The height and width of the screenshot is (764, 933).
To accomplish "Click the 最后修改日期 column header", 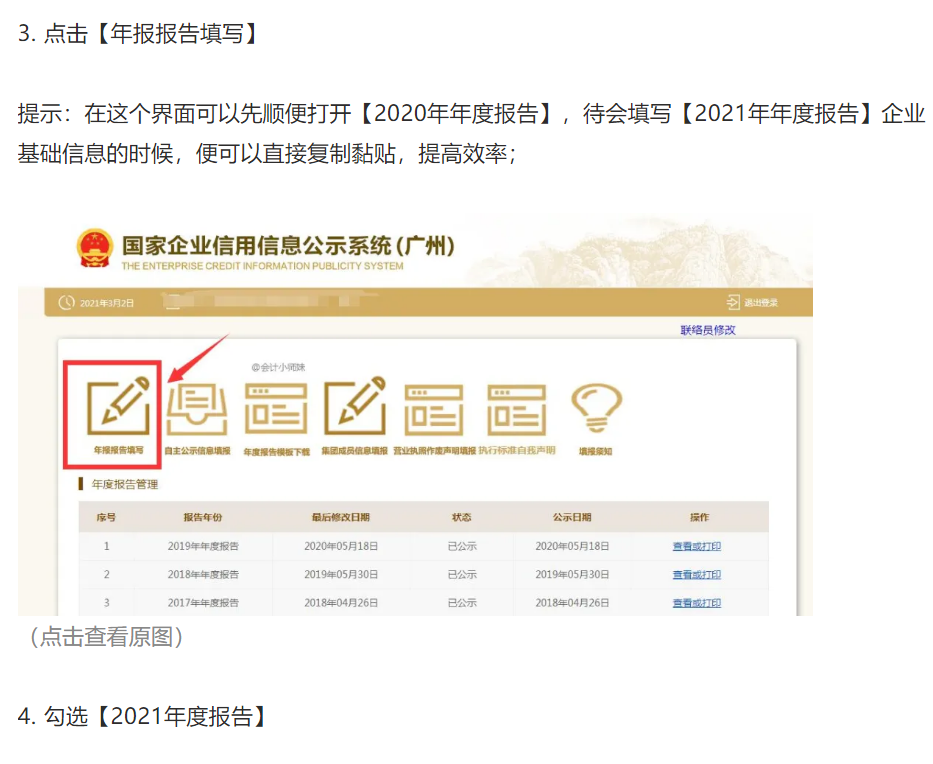I will tap(341, 517).
